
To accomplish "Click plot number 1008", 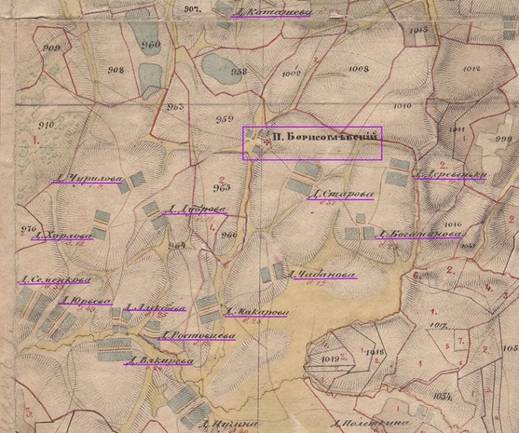I will click(359, 69).
